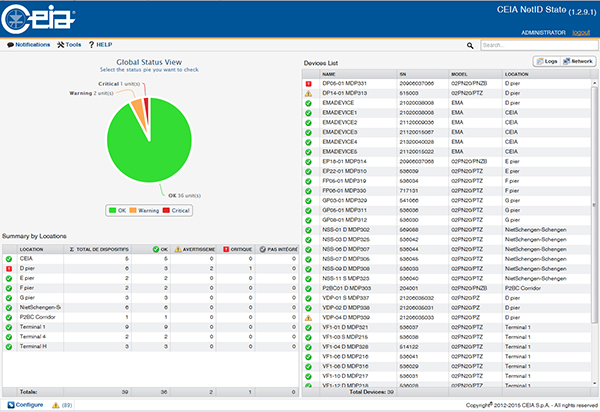Click the scrollbar up arrow in Devices List
Viewport: 600px width, 412px height.
pyautogui.click(x=594, y=83)
